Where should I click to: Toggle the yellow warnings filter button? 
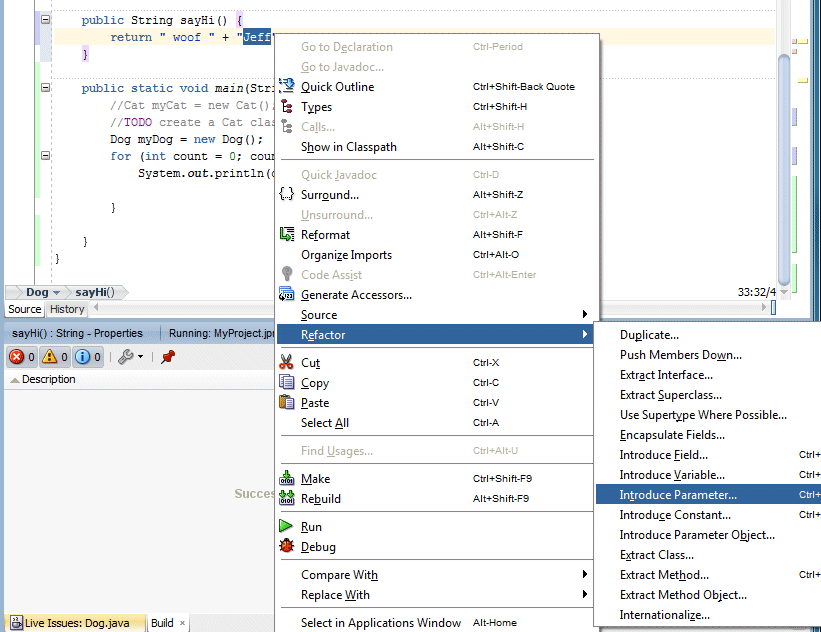(55, 357)
